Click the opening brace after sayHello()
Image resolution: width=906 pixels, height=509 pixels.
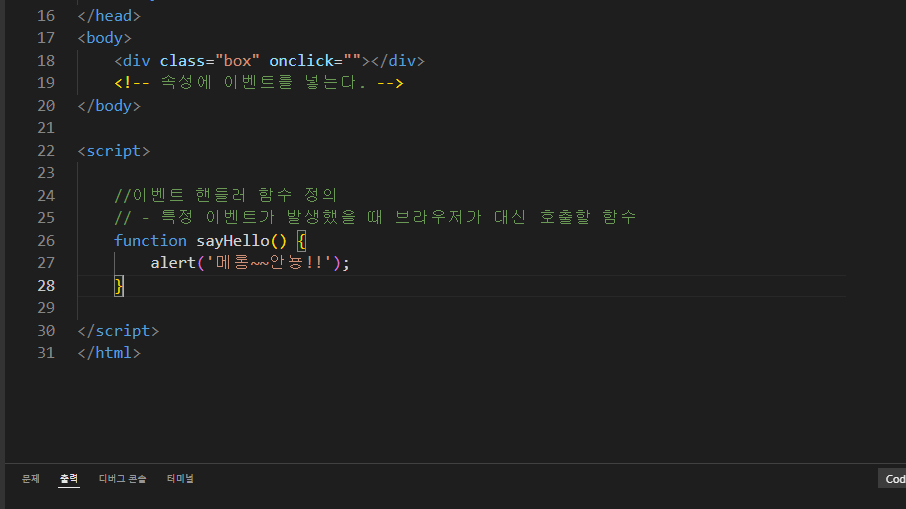[x=301, y=240]
